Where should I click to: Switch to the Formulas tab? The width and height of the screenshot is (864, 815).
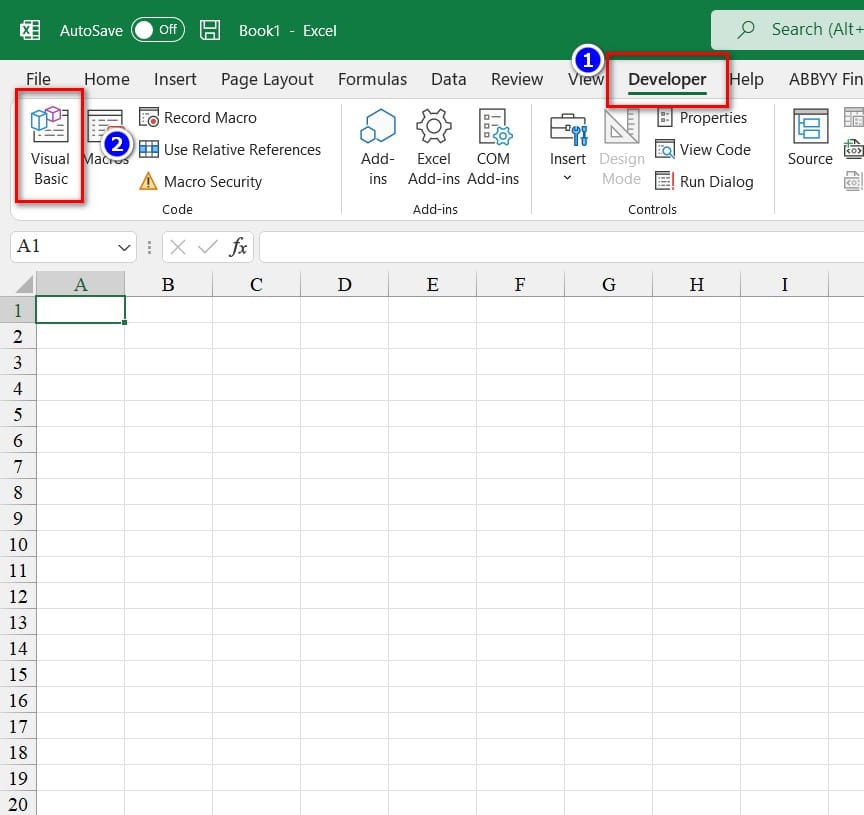[x=372, y=79]
